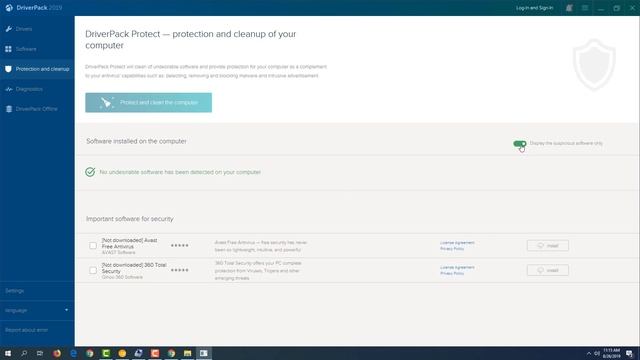Click the "No undesirable software has been detected" text
Screen dimensions: 640x360
pos(180,172)
